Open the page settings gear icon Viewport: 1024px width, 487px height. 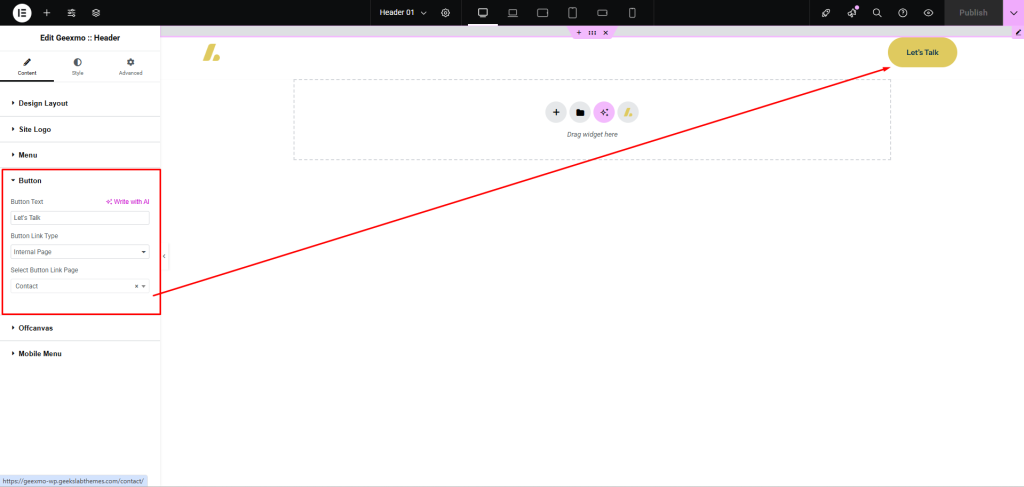tap(445, 13)
